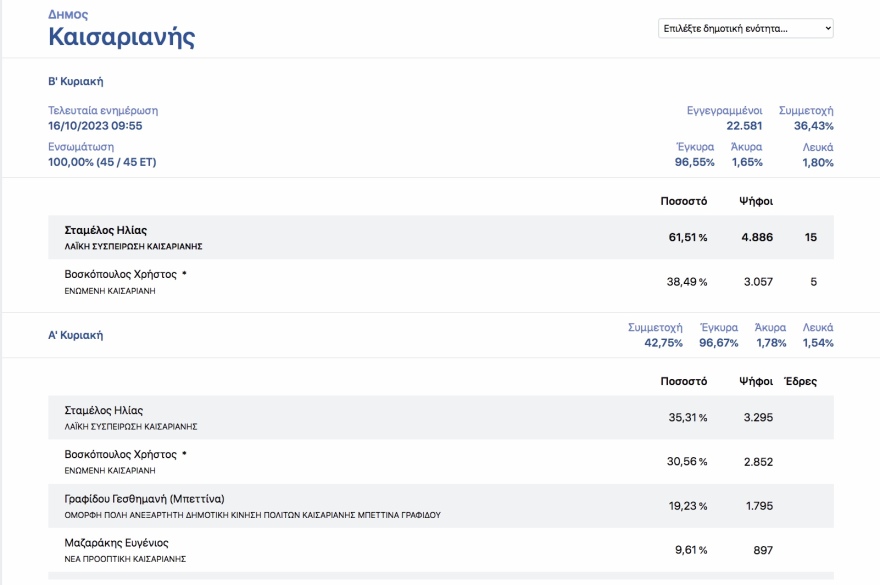Select Σταμέλος Ηλίας row with 61,51%
The image size is (880, 585).
click(440, 237)
